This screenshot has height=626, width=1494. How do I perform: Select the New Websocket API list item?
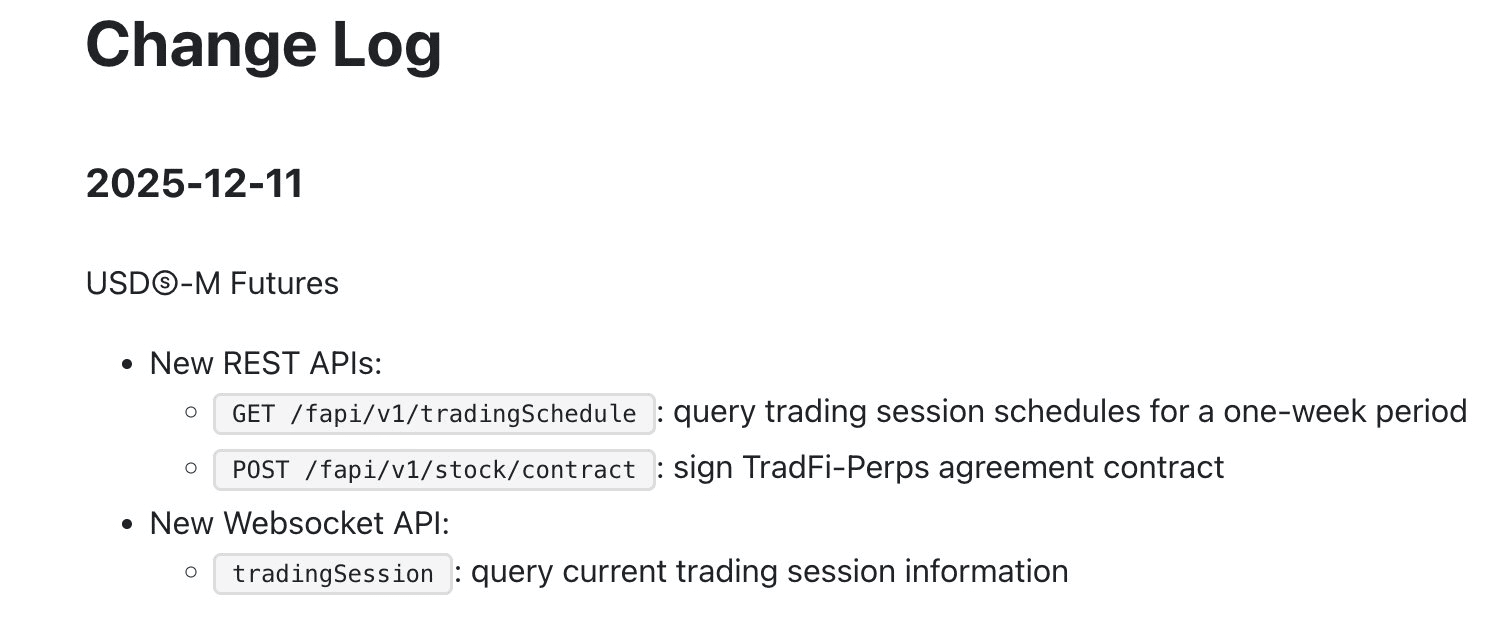pyautogui.click(x=299, y=522)
